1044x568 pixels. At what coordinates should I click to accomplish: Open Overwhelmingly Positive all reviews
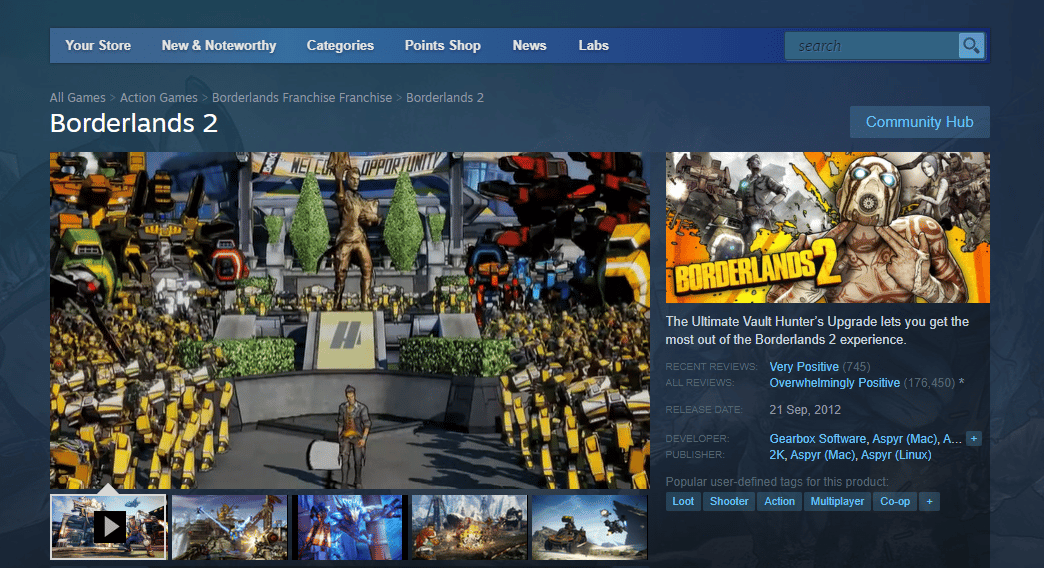click(x=834, y=383)
